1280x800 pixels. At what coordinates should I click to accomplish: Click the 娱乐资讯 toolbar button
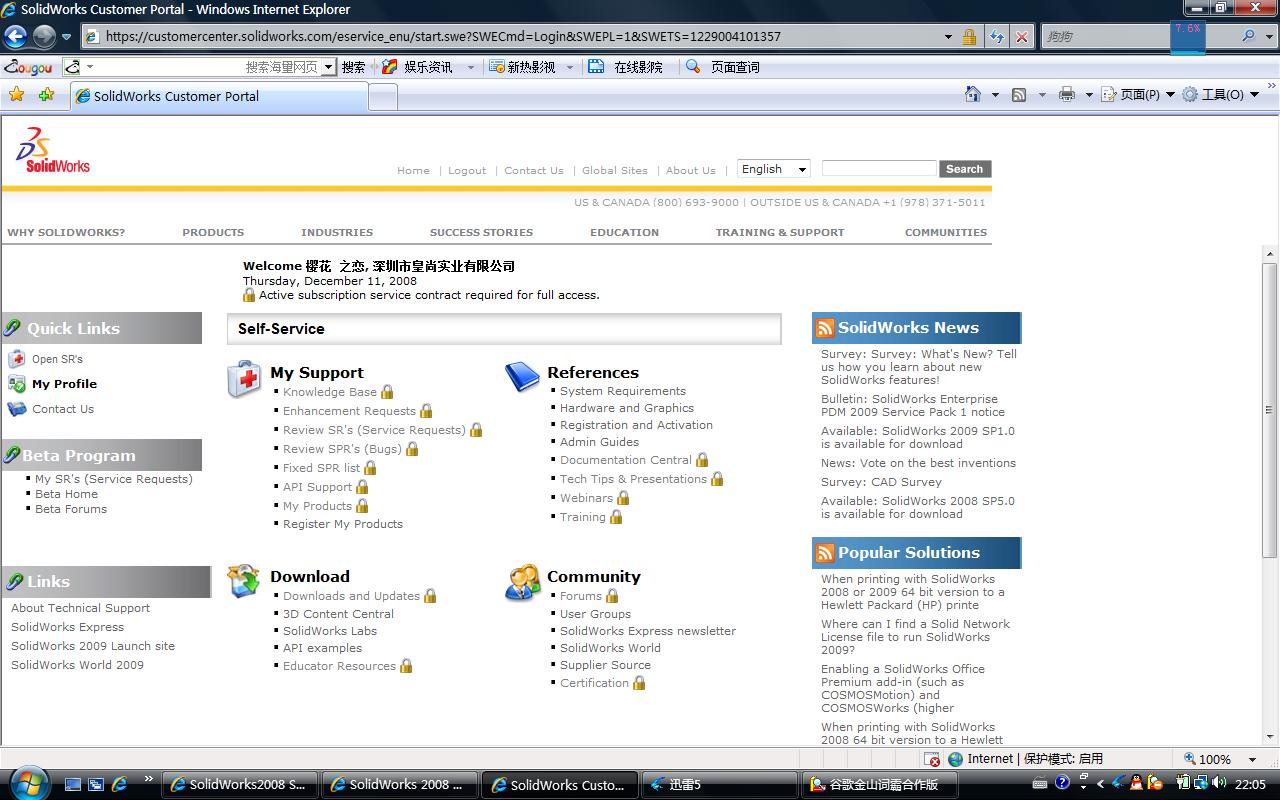[418, 67]
